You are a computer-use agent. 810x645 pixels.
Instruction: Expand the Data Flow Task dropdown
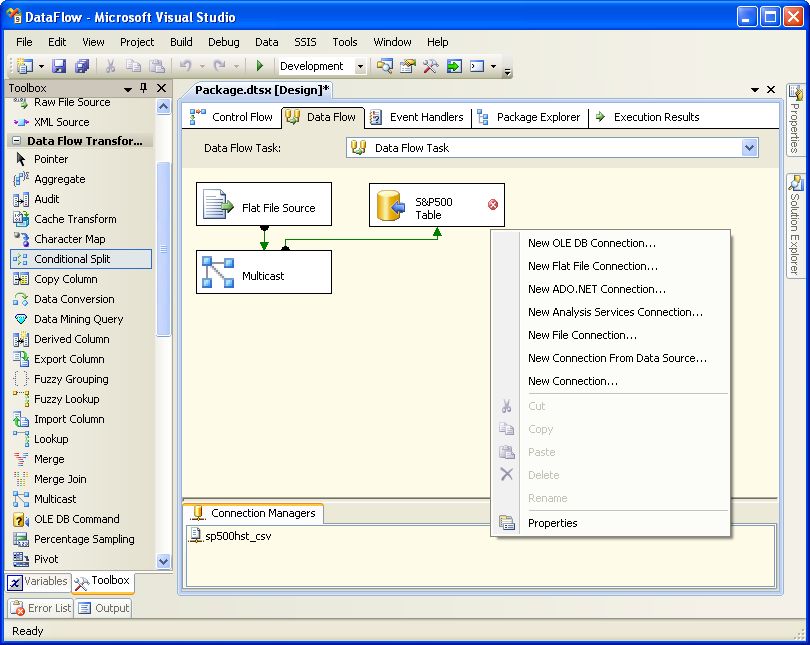[x=749, y=148]
